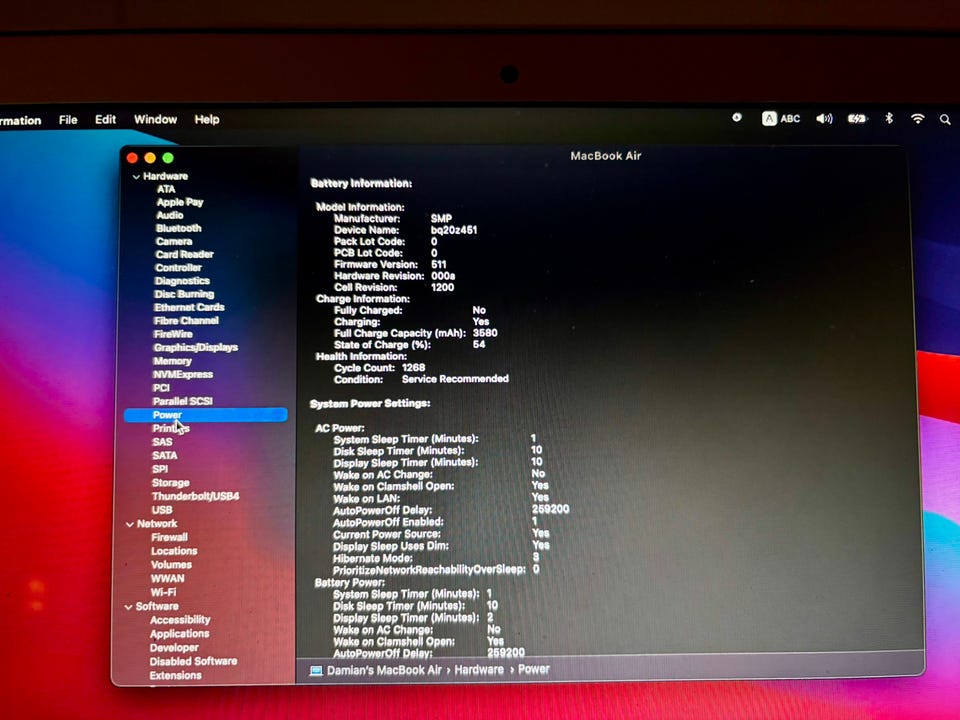Click the screen recording status icon
Screen dimensions: 960x720
[x=737, y=118]
